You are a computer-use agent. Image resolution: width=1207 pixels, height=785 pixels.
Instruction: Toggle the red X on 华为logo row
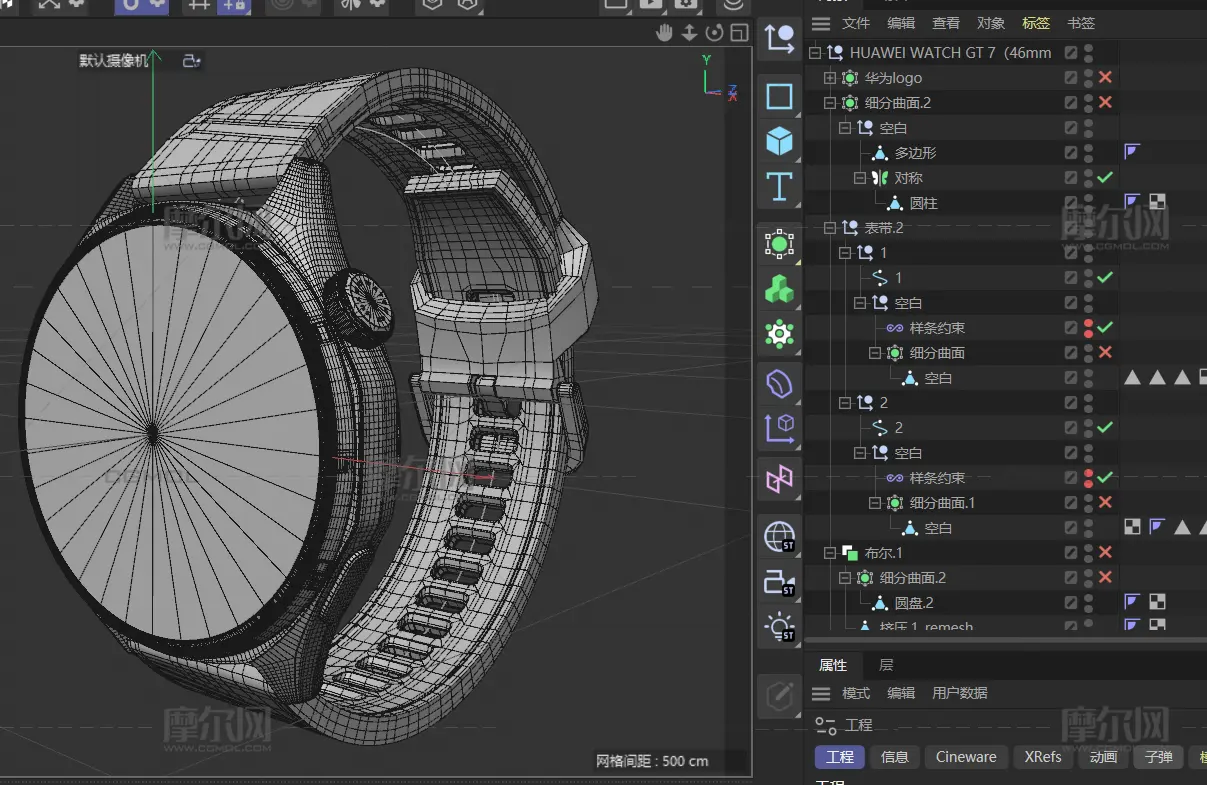point(1105,77)
